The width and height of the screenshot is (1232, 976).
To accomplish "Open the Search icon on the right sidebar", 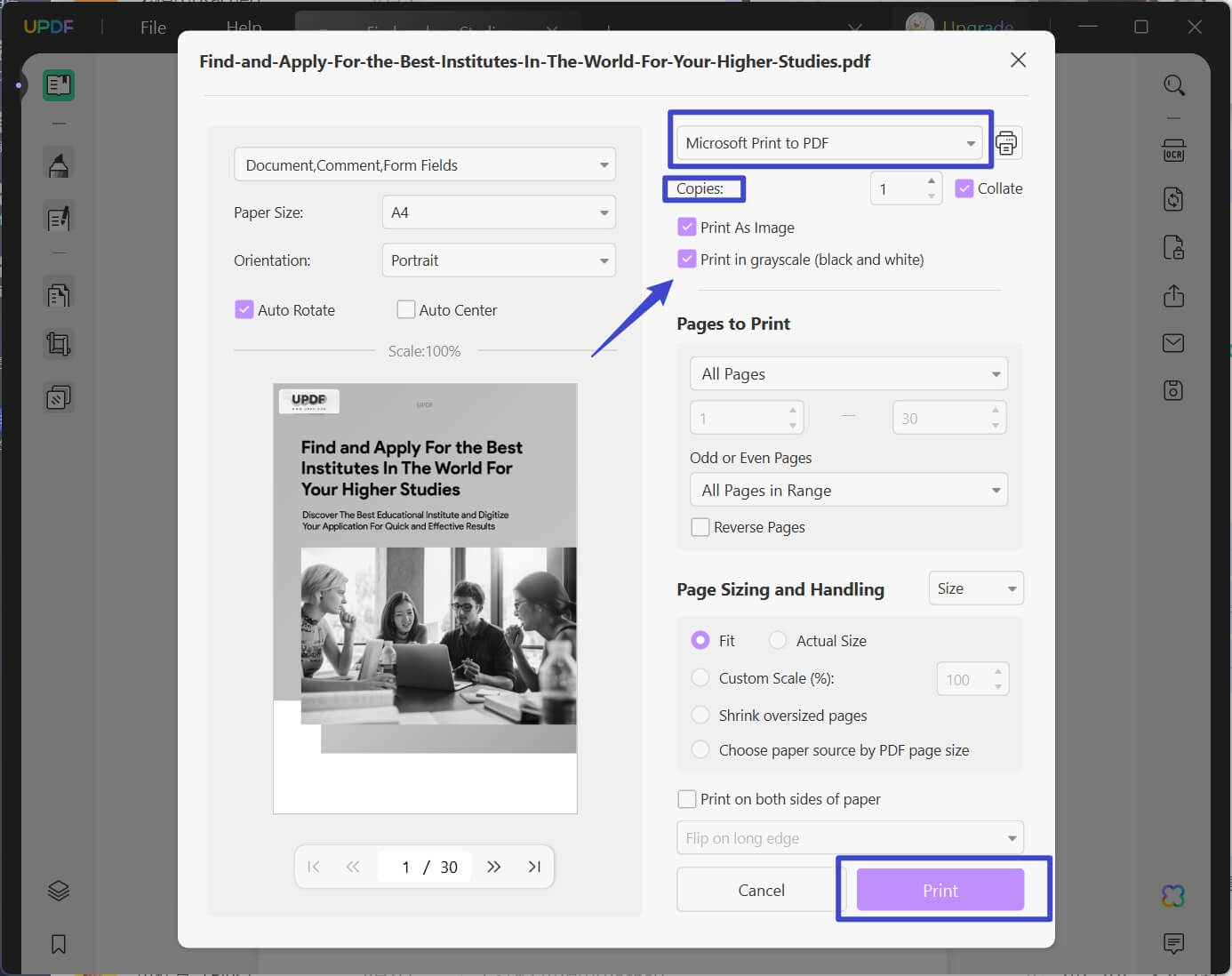I will pyautogui.click(x=1173, y=85).
